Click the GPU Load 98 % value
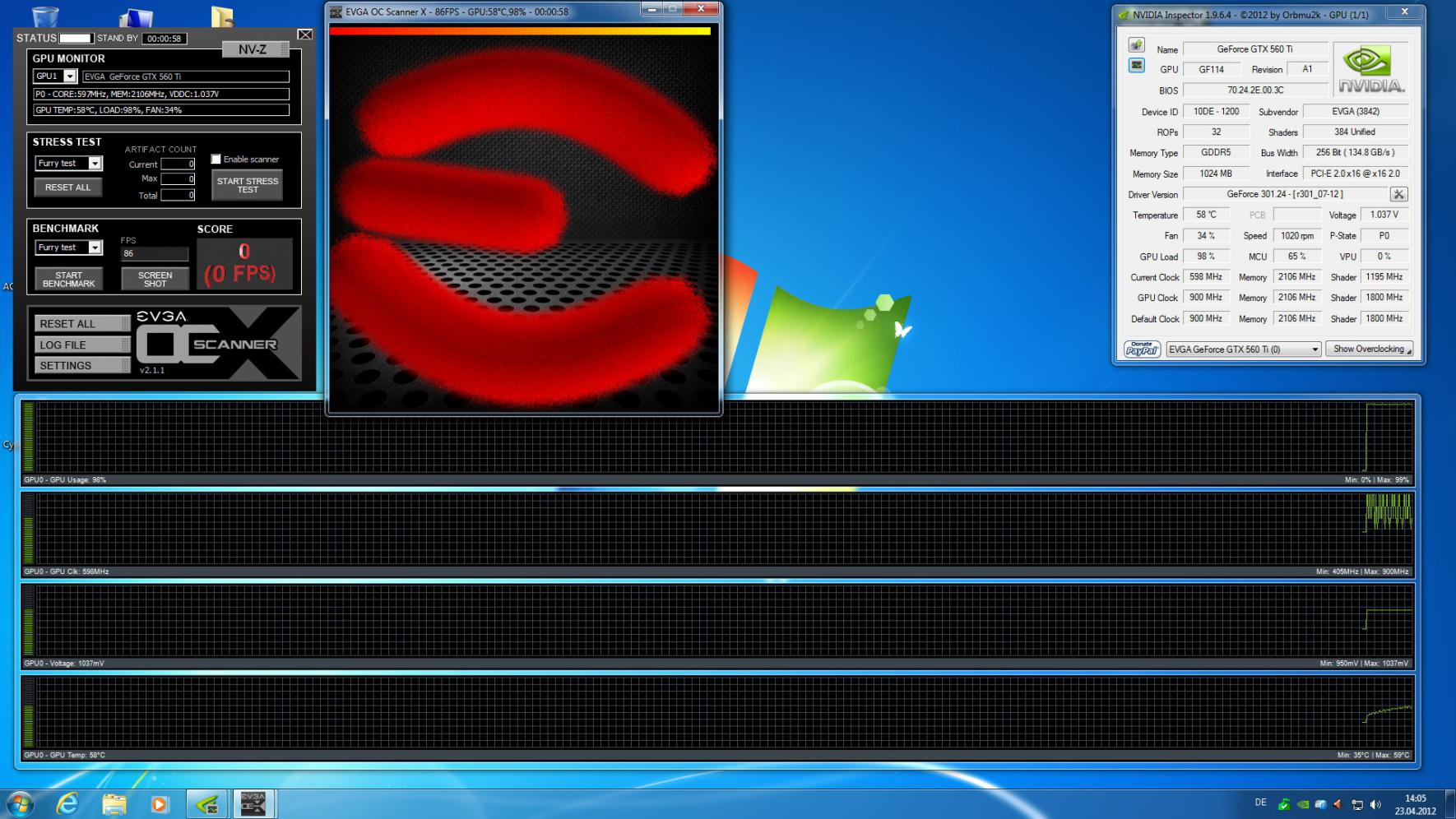Screen dimensions: 1456x819 [x=1206, y=257]
